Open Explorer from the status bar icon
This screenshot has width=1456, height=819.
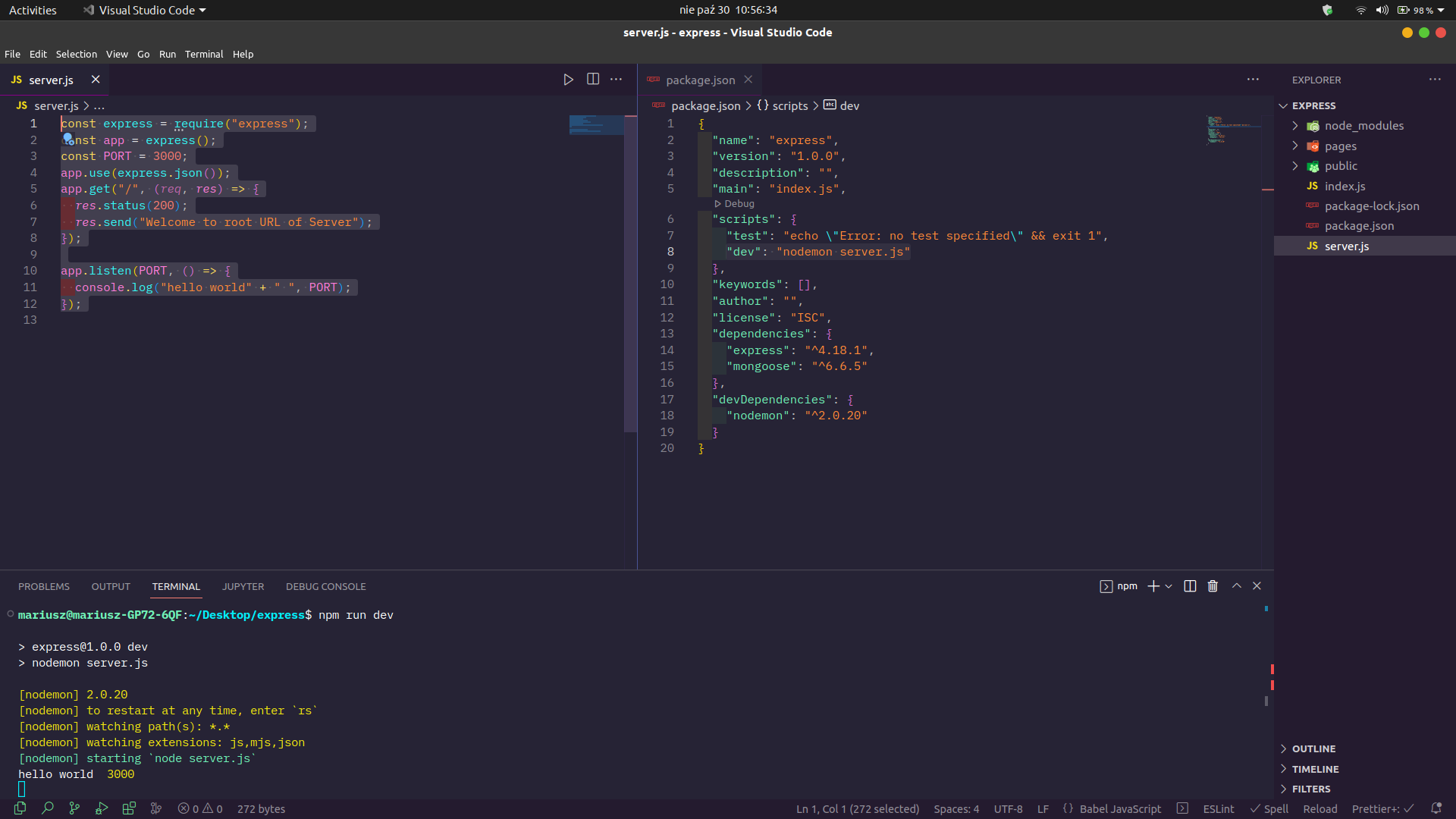point(20,808)
